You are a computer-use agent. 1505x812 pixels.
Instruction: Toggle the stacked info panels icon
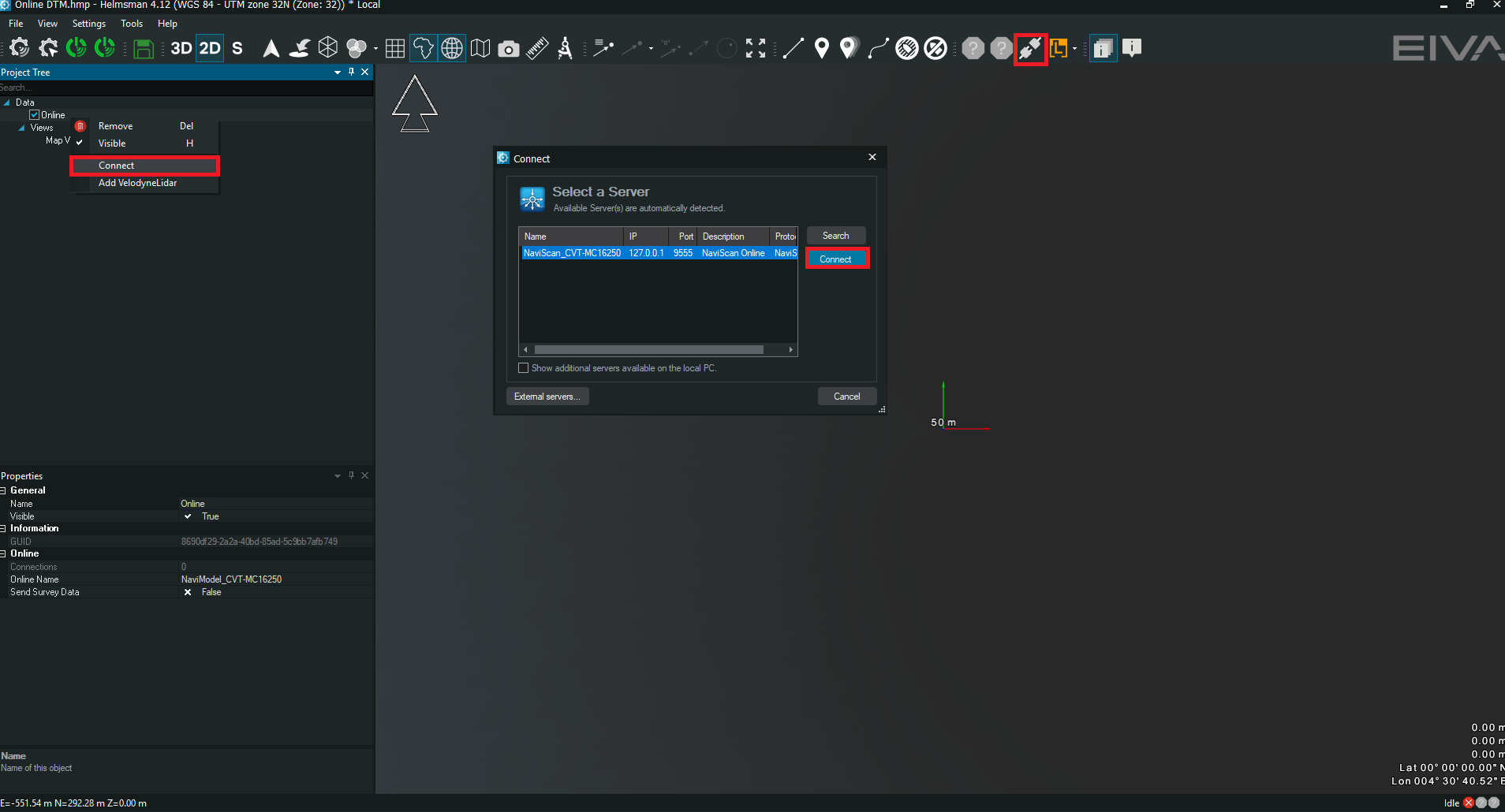[x=1104, y=49]
